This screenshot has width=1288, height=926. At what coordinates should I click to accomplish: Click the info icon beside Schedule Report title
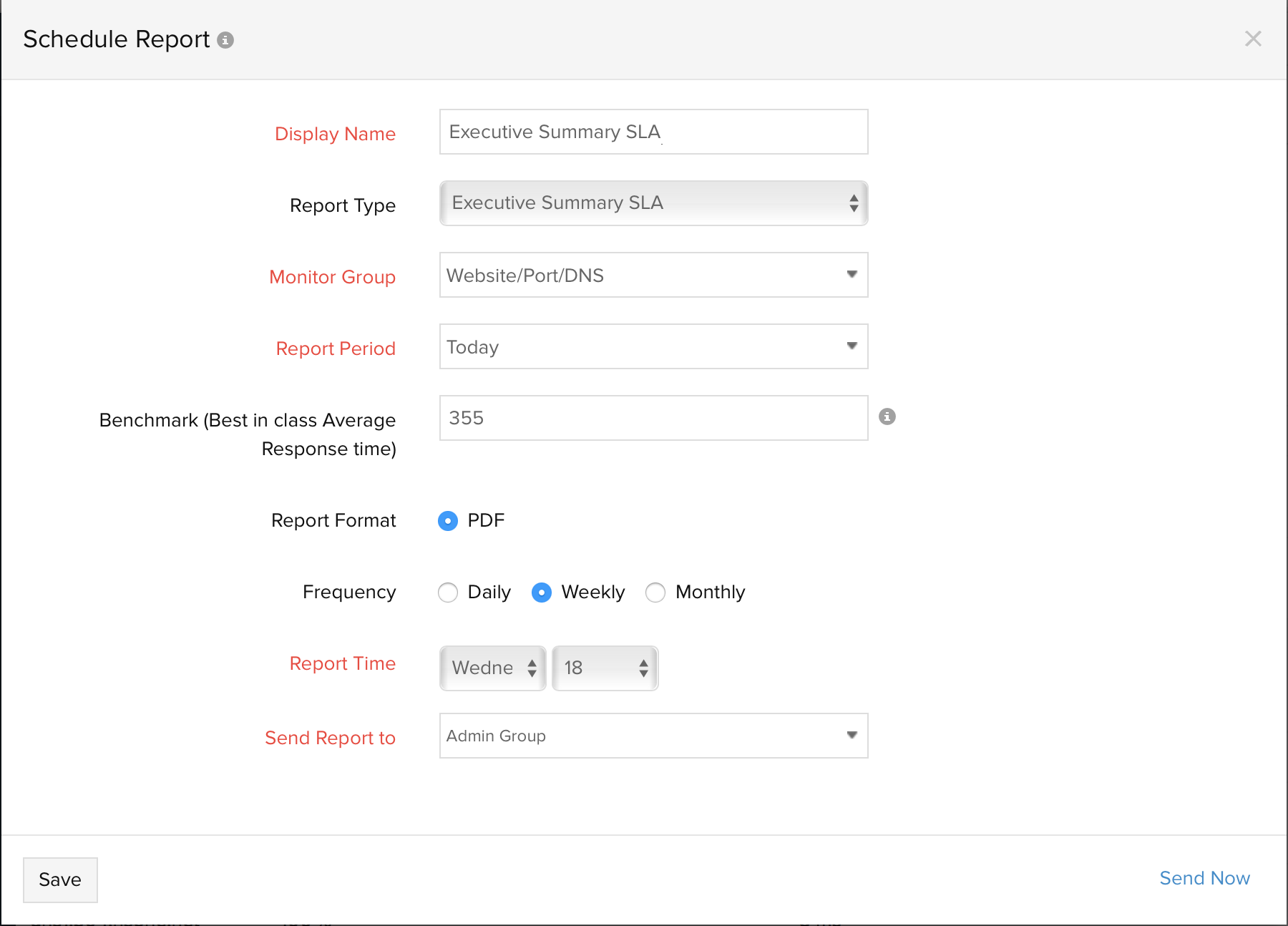(x=225, y=40)
